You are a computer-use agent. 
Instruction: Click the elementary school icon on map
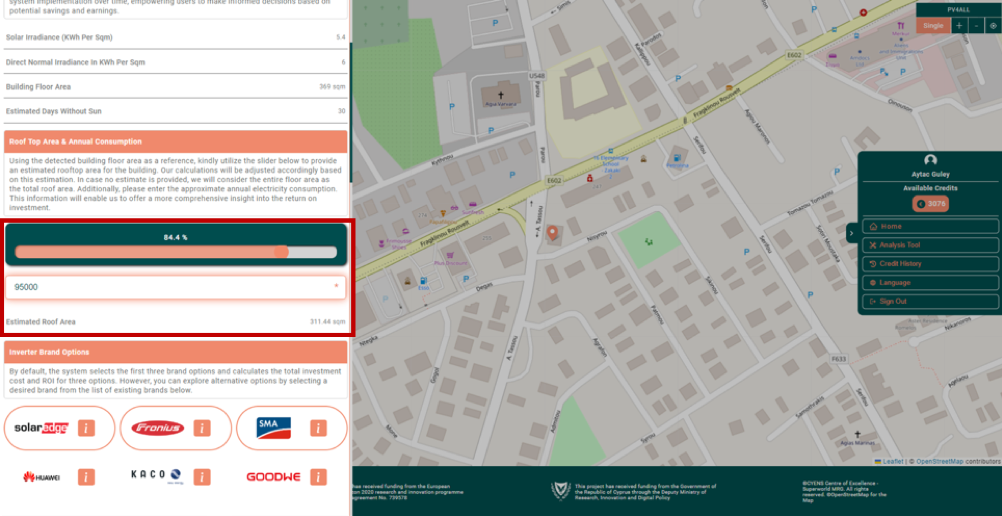pos(612,151)
